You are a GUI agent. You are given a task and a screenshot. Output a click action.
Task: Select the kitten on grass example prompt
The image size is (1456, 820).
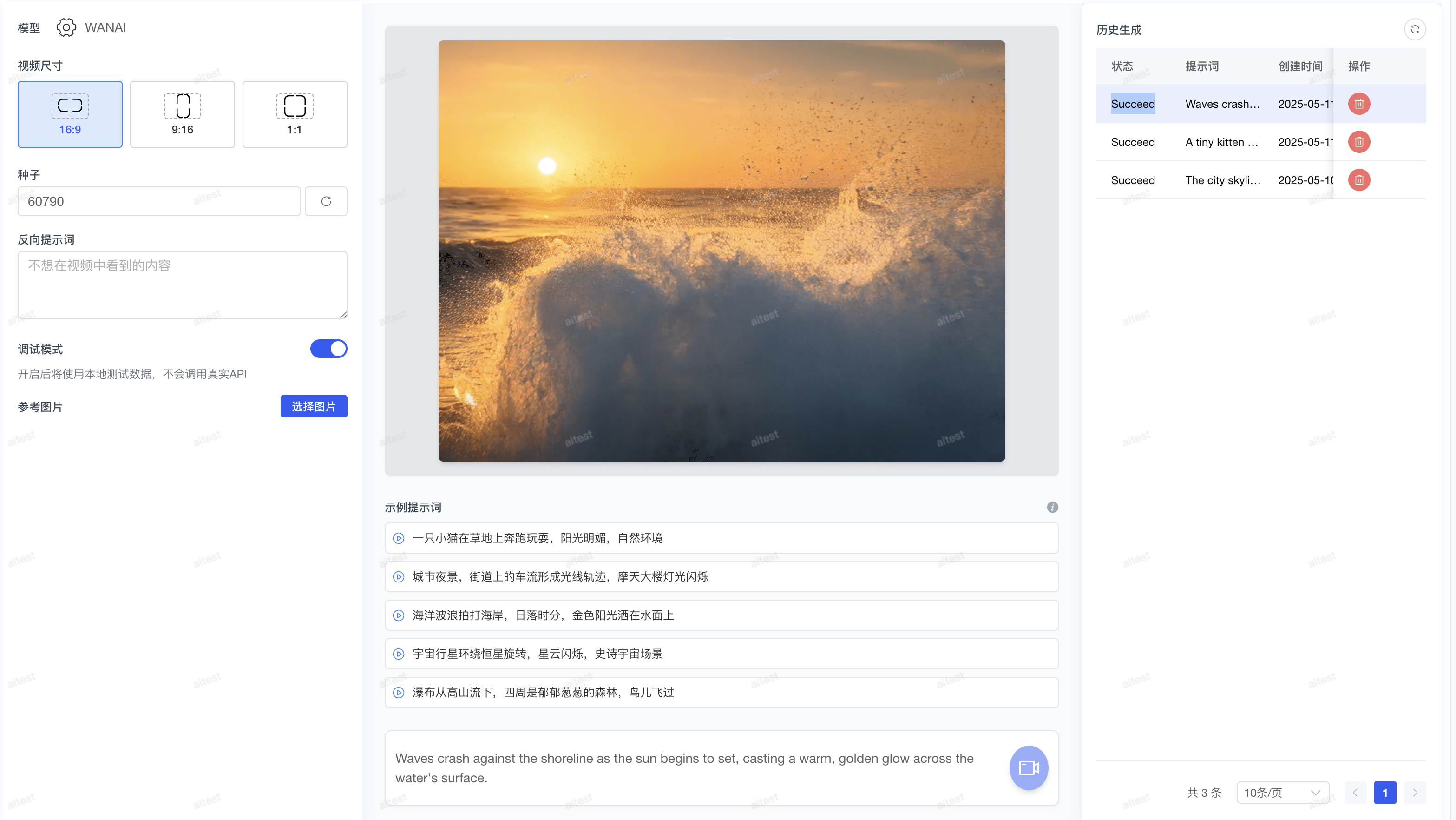(721, 538)
